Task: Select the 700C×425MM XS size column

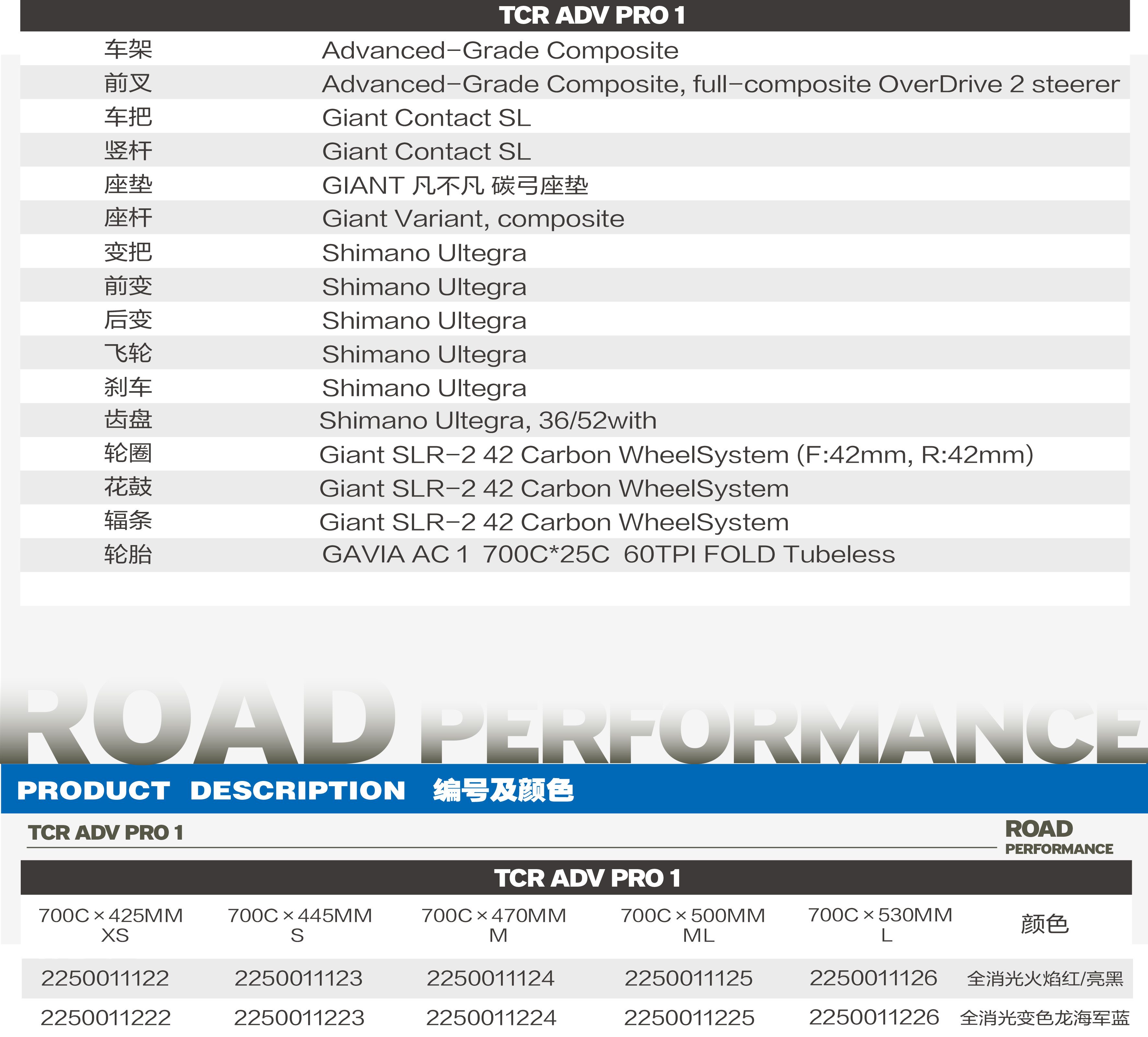Action: [x=111, y=925]
